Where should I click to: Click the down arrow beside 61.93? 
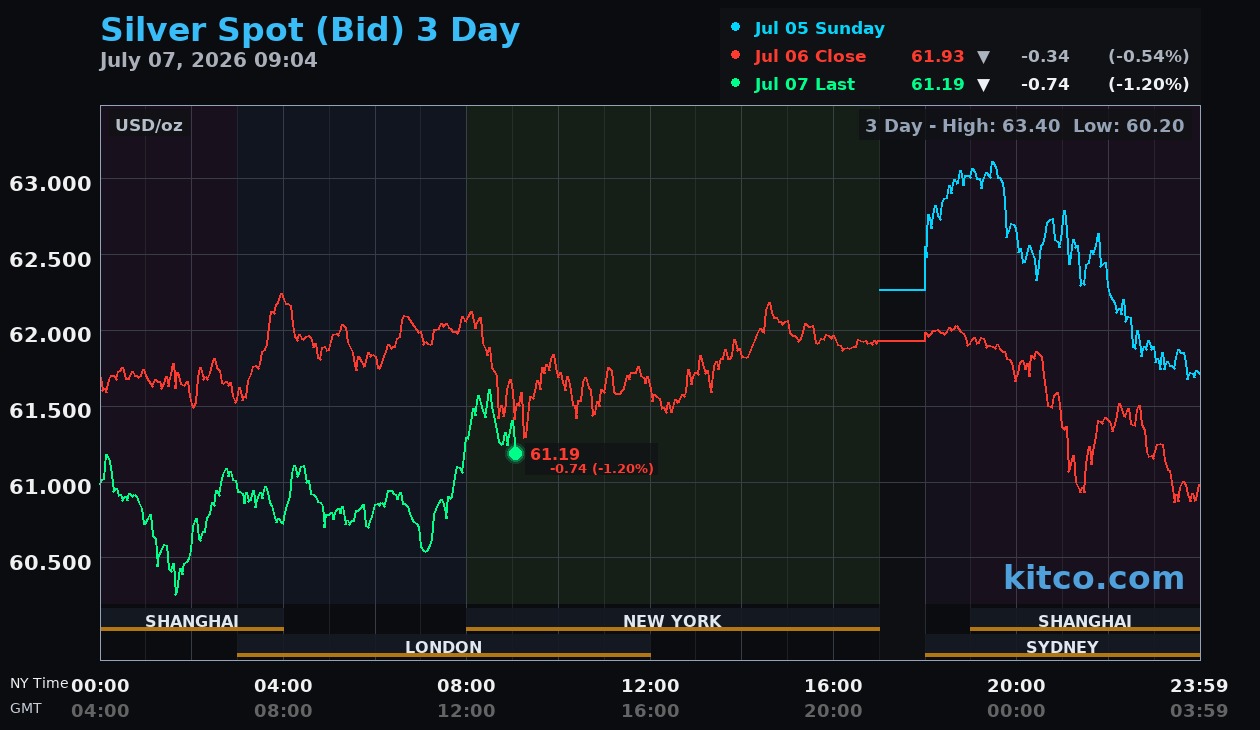click(983, 57)
